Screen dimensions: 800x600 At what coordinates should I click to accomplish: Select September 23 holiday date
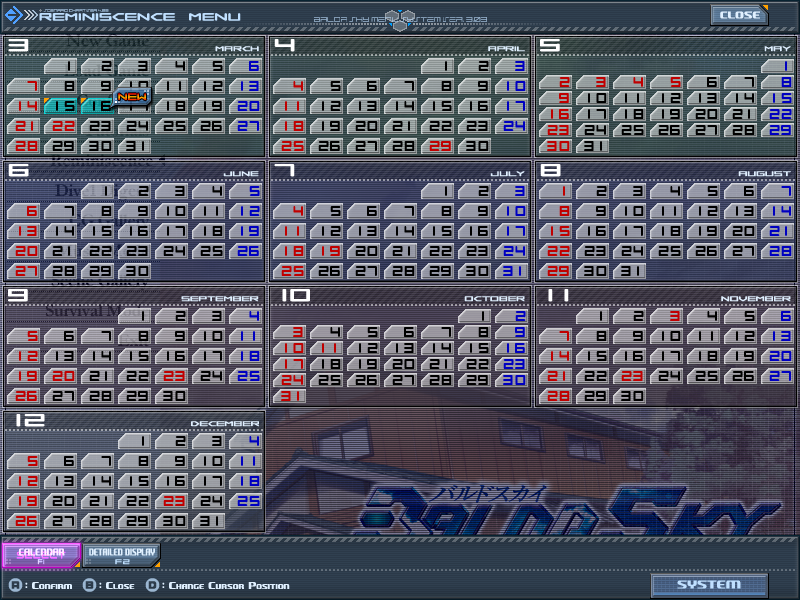pyautogui.click(x=172, y=376)
